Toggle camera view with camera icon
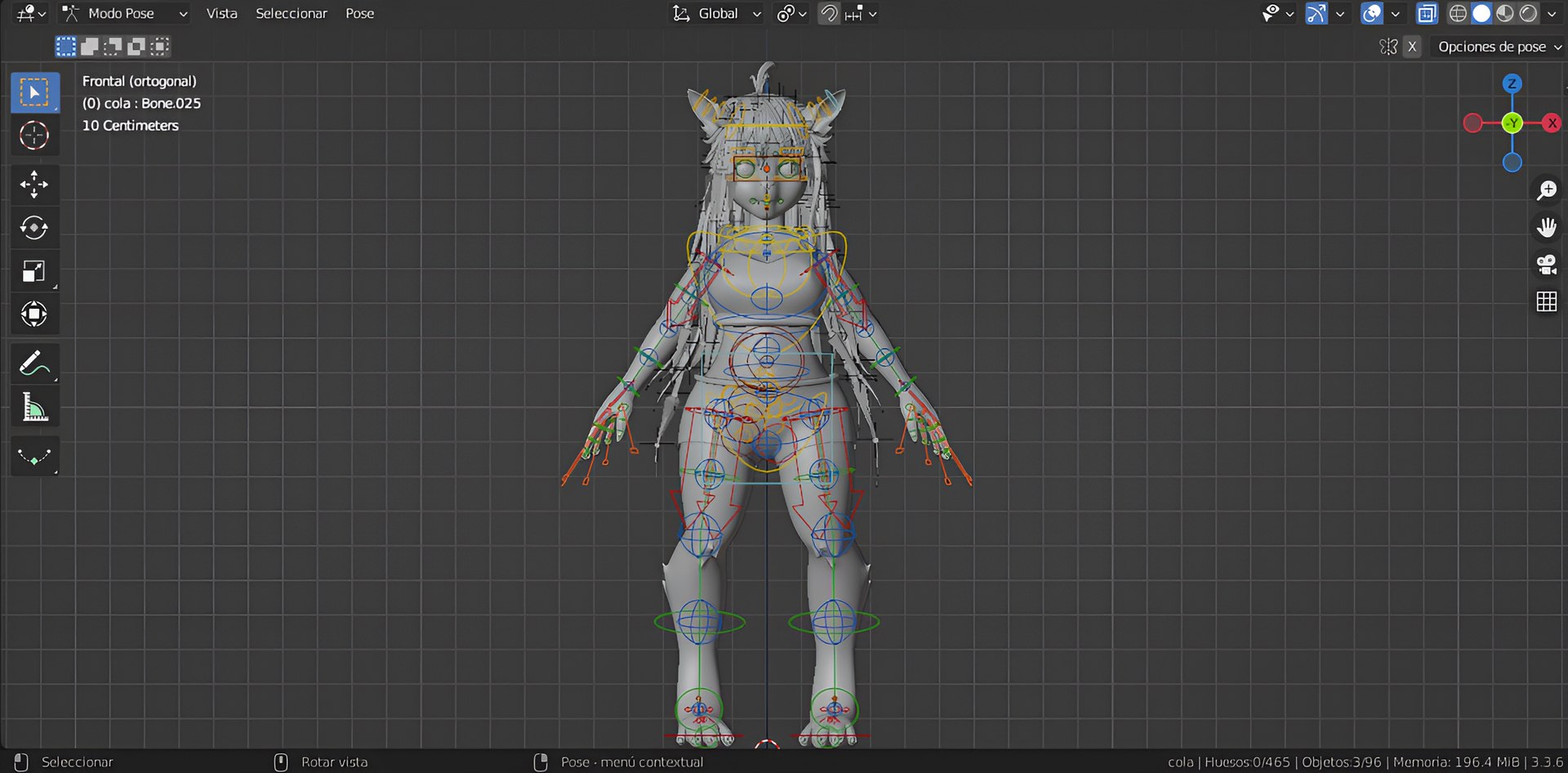Viewport: 1568px width, 773px height. click(x=1547, y=265)
